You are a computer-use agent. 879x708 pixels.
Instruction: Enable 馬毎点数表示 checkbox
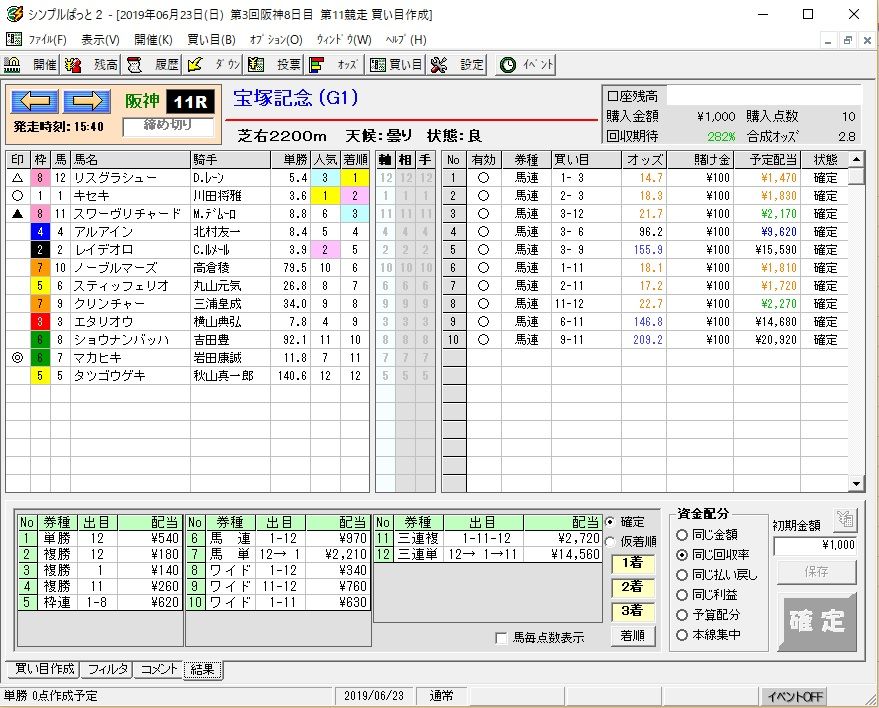pos(502,638)
